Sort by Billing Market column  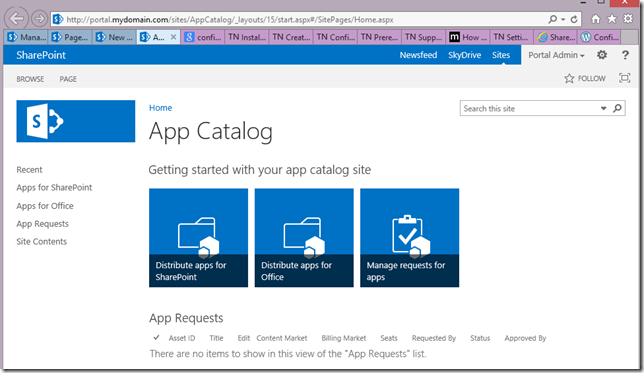(x=343, y=338)
